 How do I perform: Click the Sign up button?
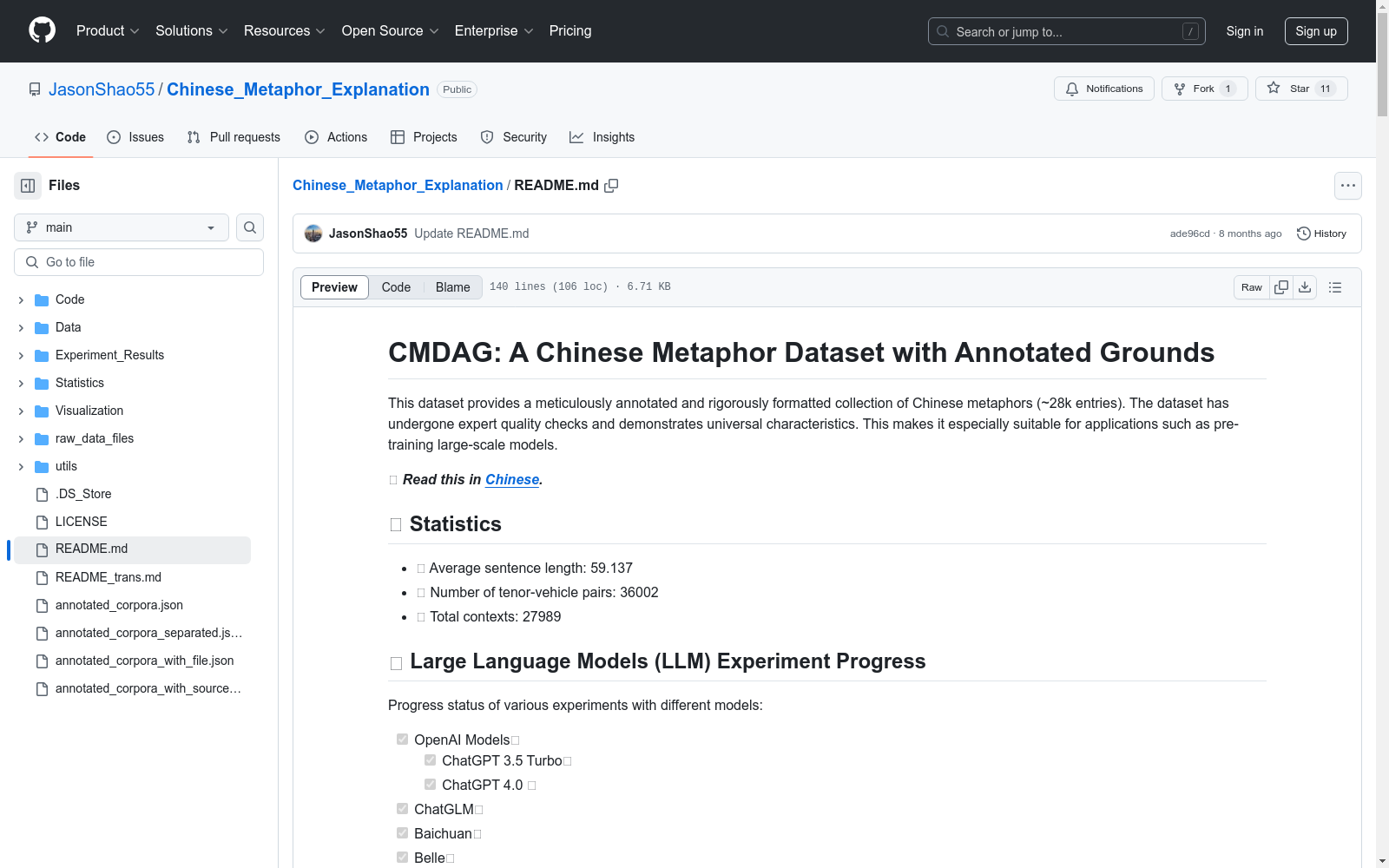(1315, 31)
